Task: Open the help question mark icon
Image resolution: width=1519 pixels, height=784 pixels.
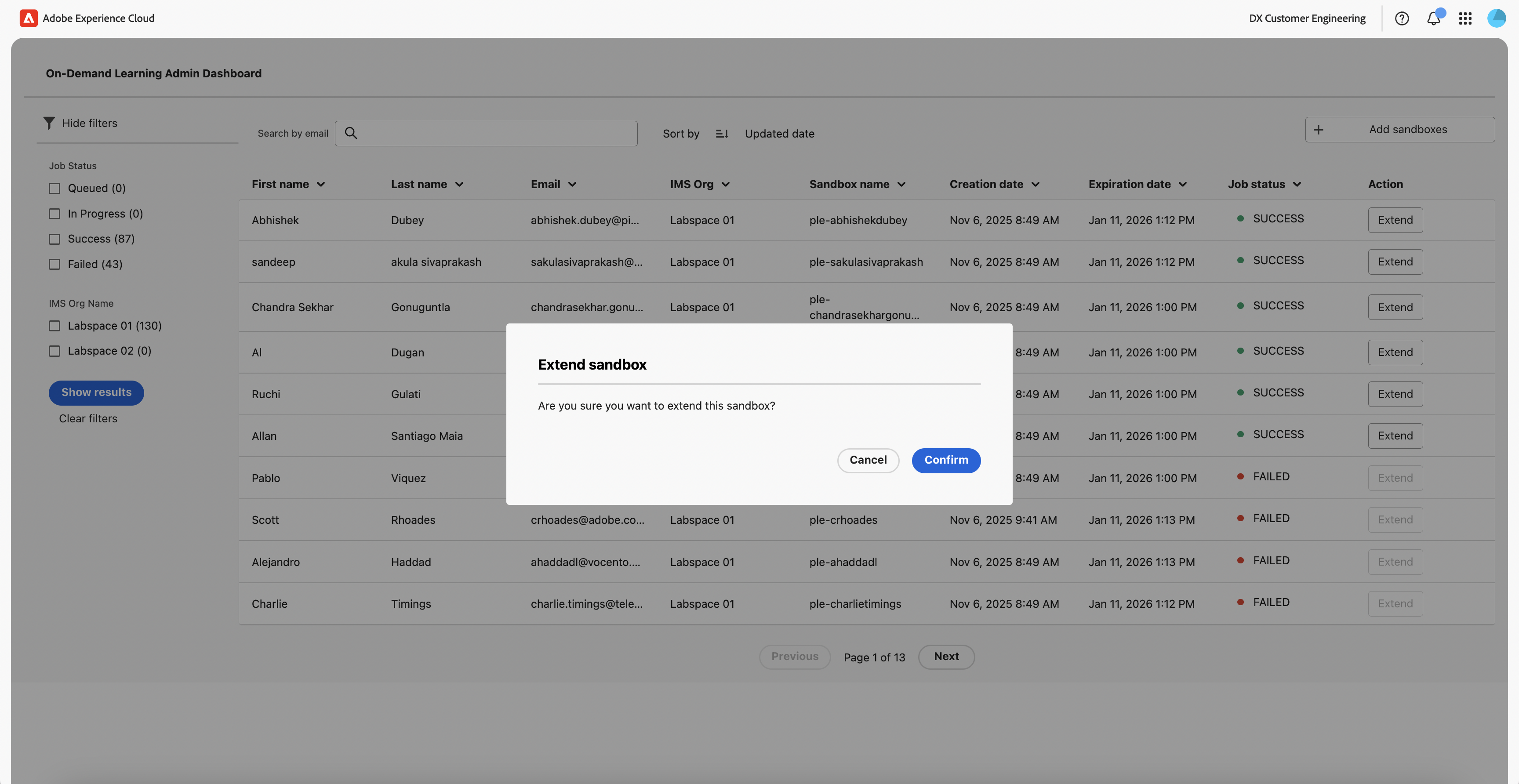Action: tap(1402, 18)
